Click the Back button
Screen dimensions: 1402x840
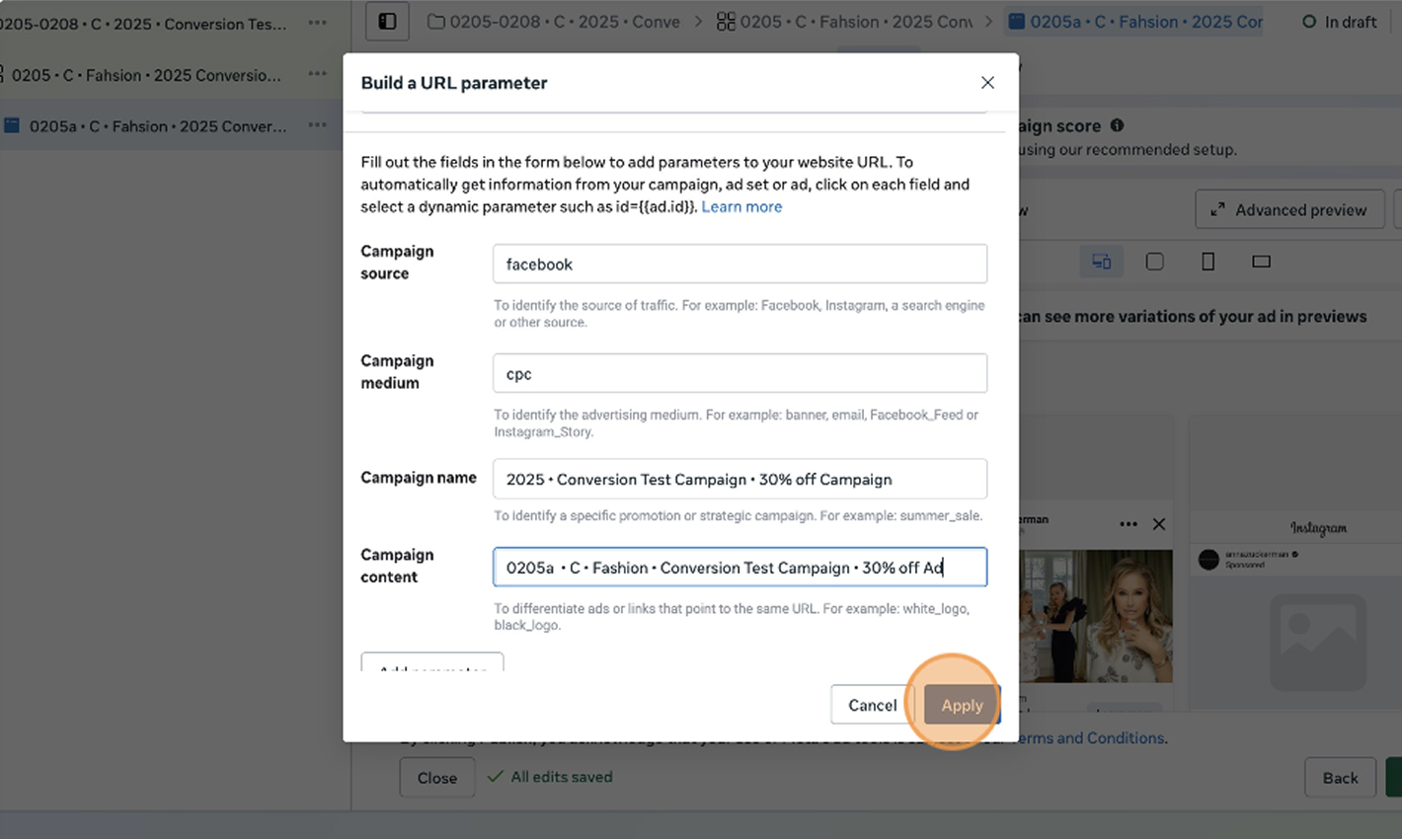[x=1340, y=778]
